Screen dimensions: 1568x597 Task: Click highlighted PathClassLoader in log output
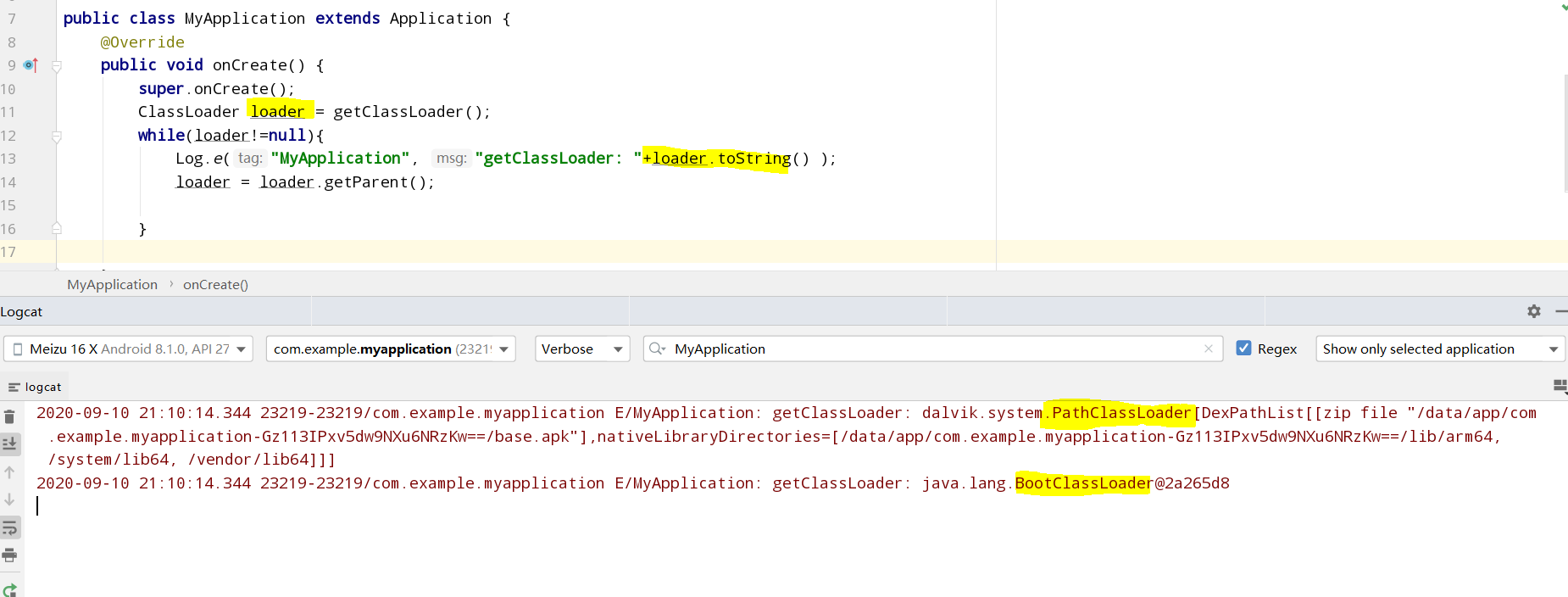1121,412
